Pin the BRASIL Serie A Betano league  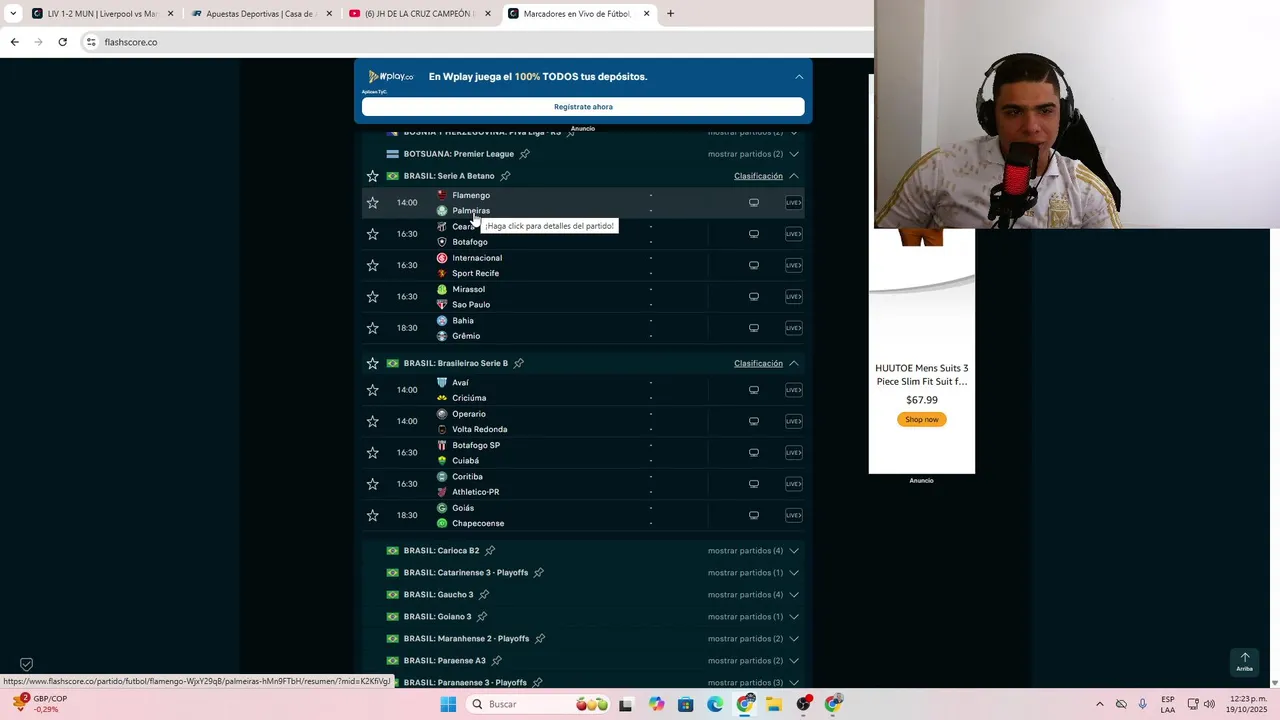click(505, 176)
